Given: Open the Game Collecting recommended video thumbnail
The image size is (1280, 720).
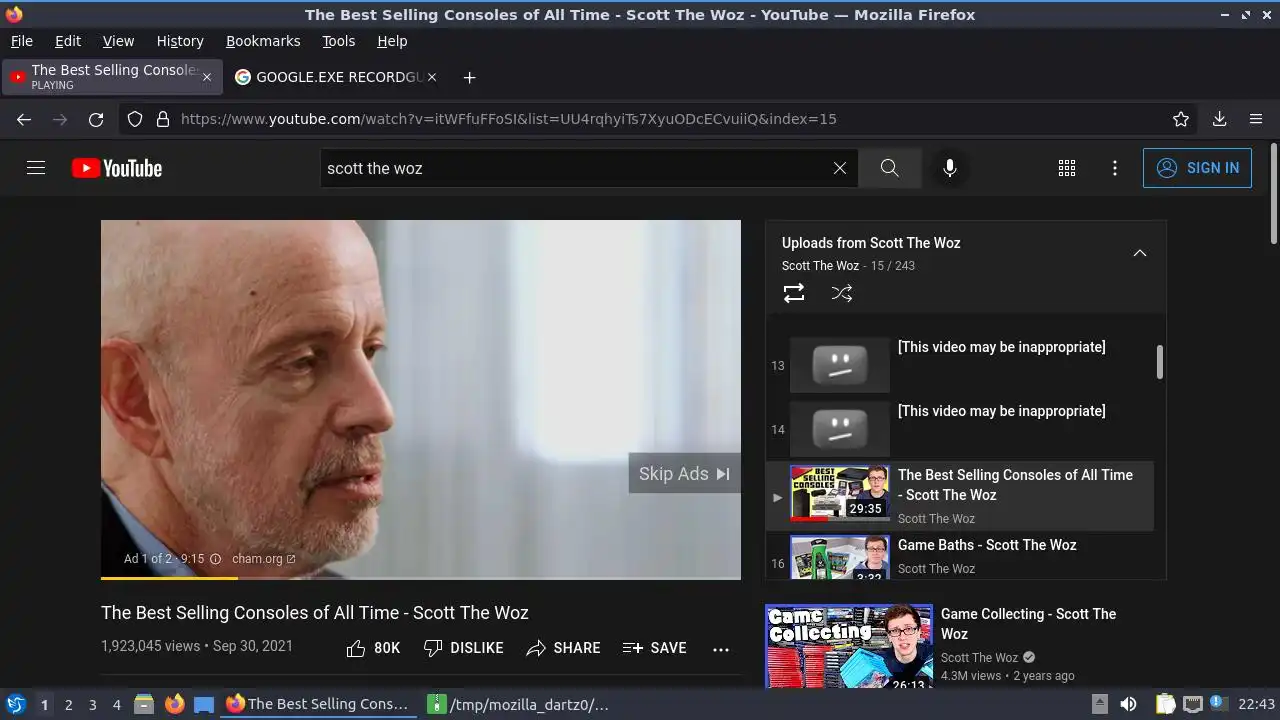Looking at the screenshot, I should [x=849, y=646].
